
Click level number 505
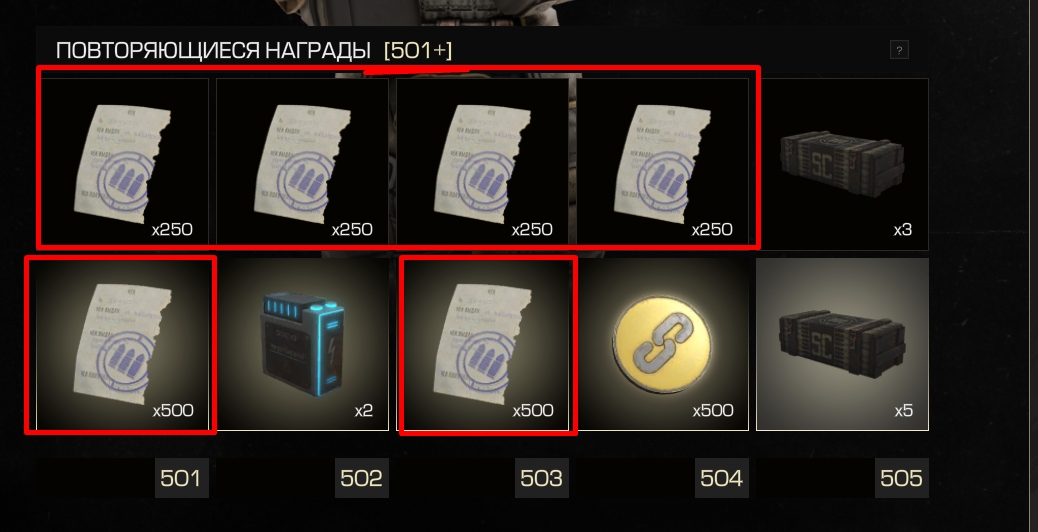[902, 478]
